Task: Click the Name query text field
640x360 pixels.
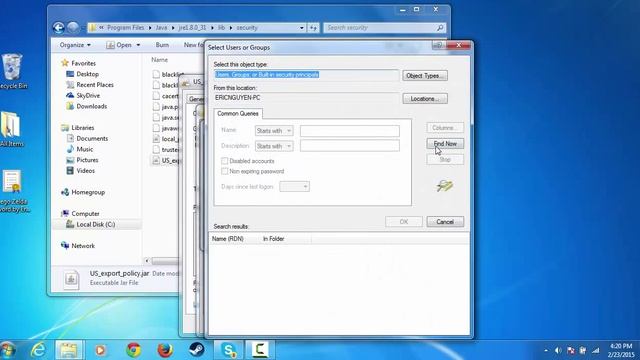Action: click(350, 131)
